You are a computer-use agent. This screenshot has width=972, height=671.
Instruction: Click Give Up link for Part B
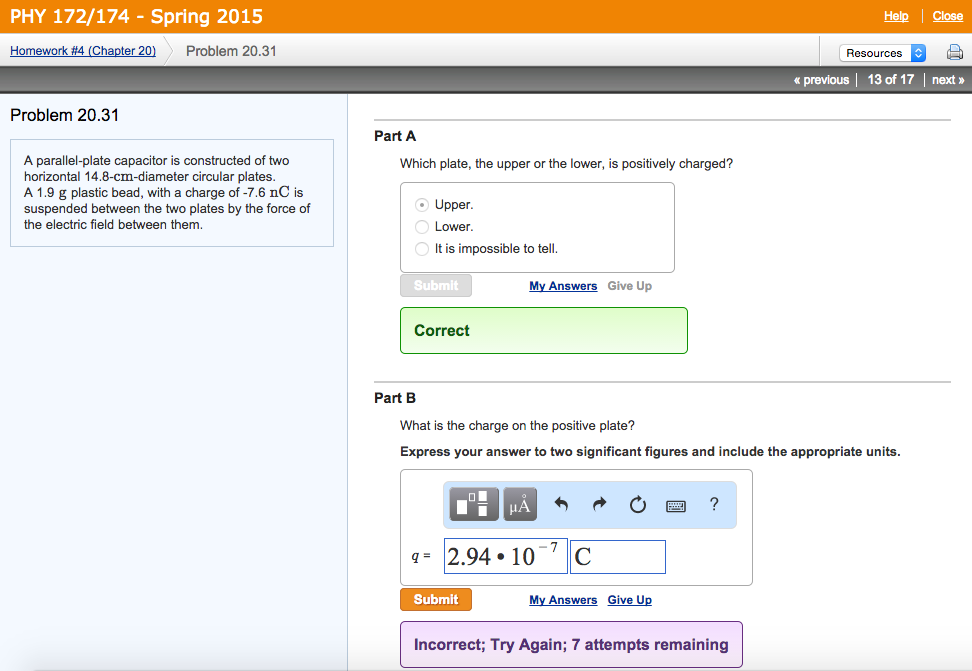tap(629, 600)
